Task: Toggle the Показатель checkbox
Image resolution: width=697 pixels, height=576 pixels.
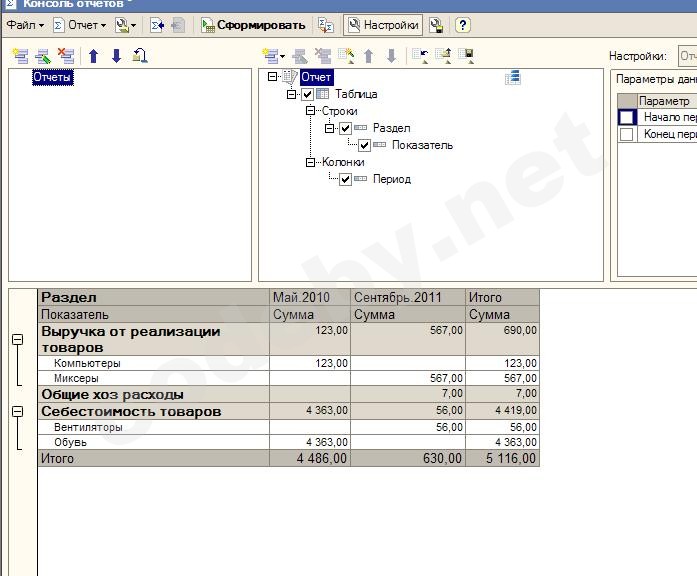Action: coord(364,145)
